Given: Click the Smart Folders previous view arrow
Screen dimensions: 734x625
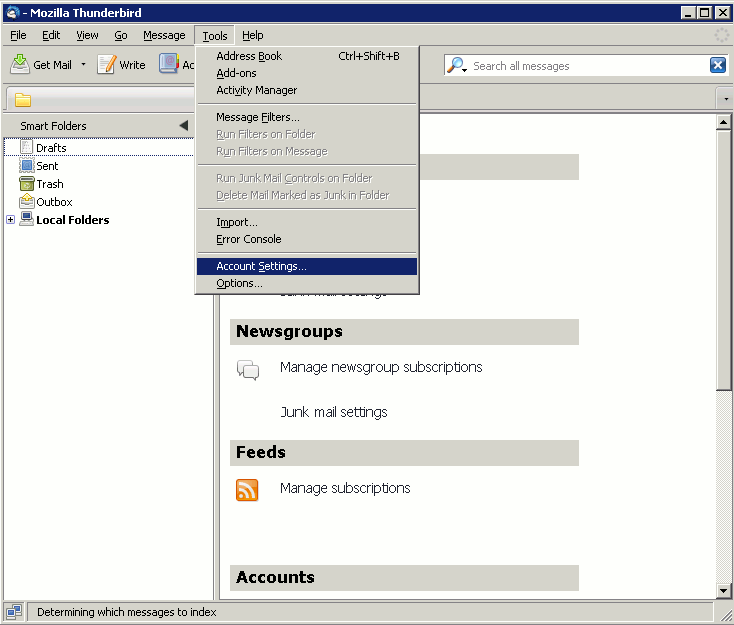Looking at the screenshot, I should (184, 125).
